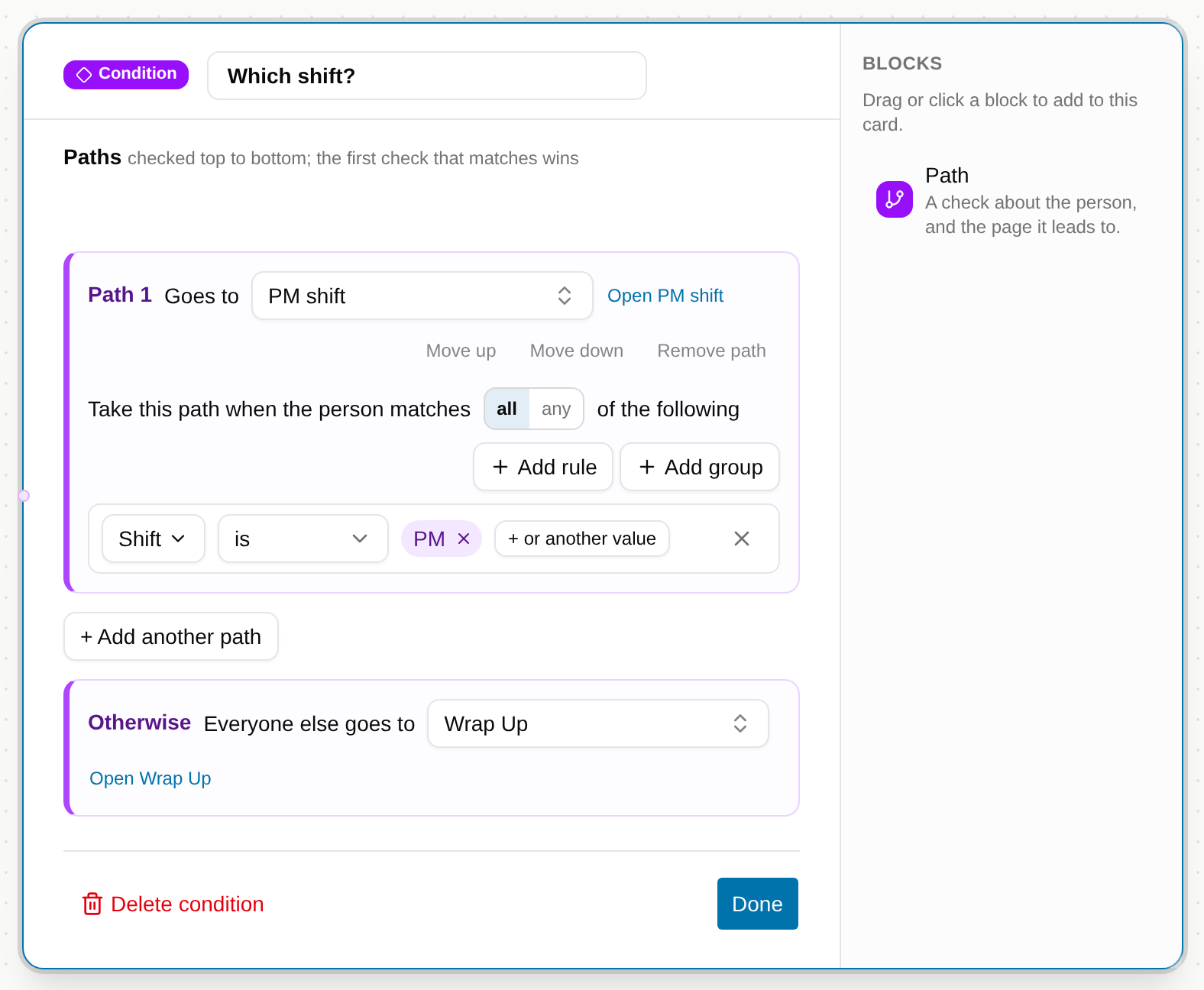Click Delete condition
This screenshot has height=990, width=1204.
click(173, 904)
